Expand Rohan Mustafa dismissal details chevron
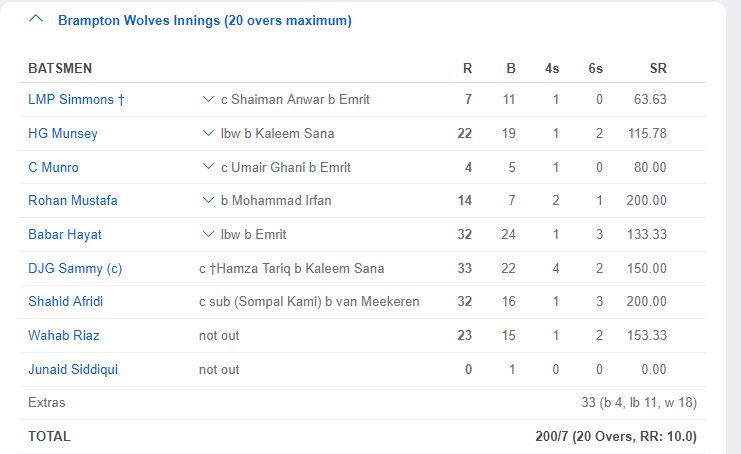The image size is (741, 454). (208, 200)
